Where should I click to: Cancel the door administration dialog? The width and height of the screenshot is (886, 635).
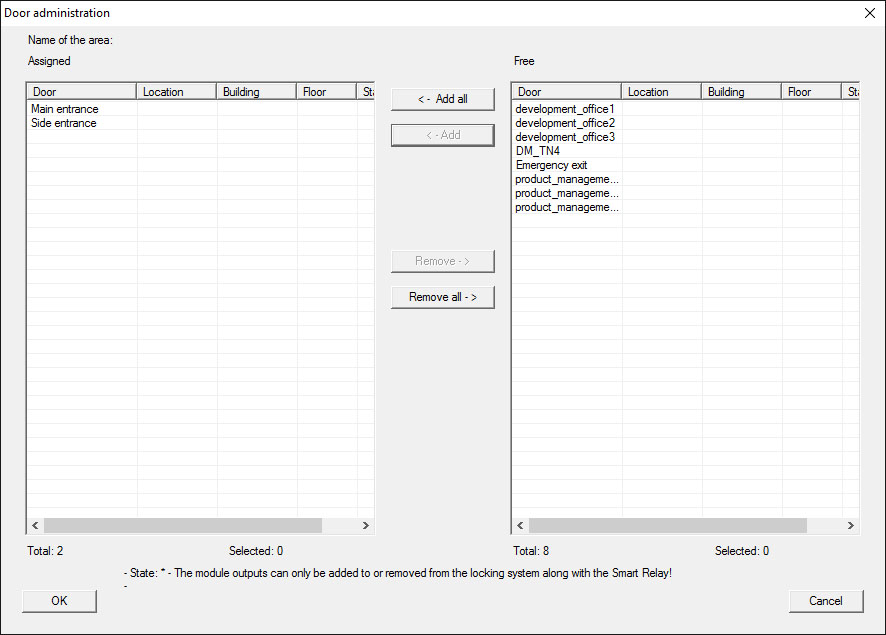click(x=825, y=601)
